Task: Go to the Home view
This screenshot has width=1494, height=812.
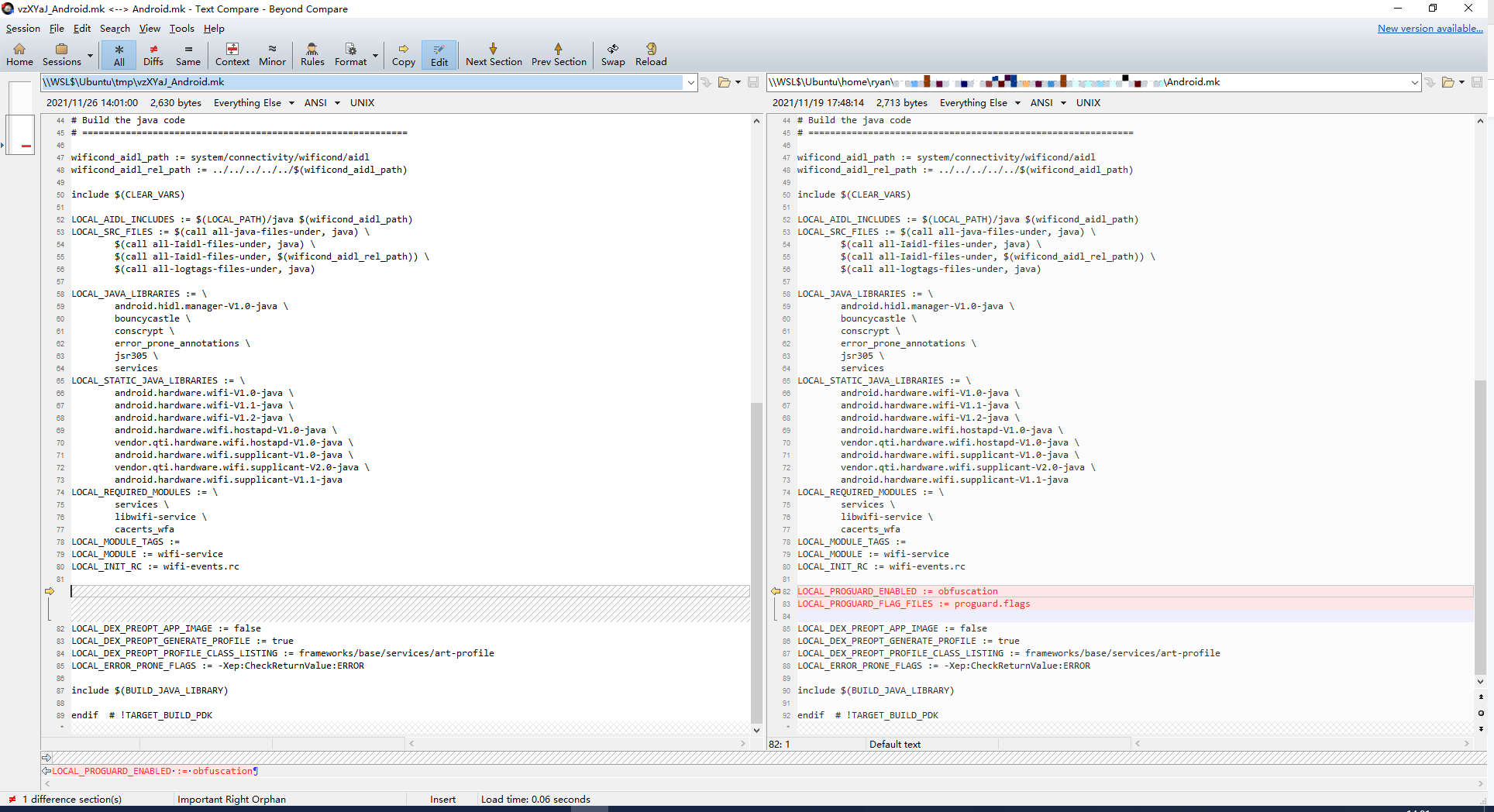Action: tap(19, 54)
